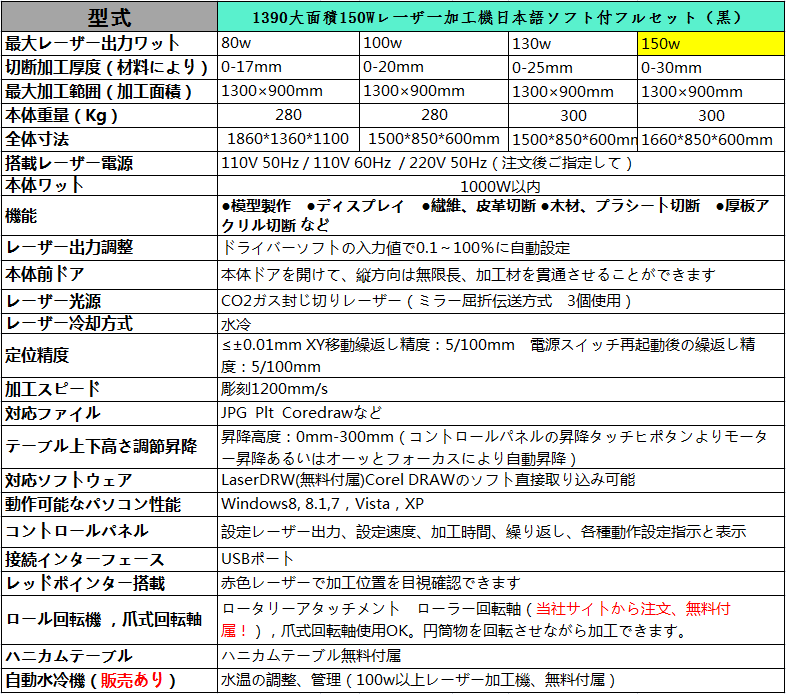Select the '機能' row label

(109, 216)
